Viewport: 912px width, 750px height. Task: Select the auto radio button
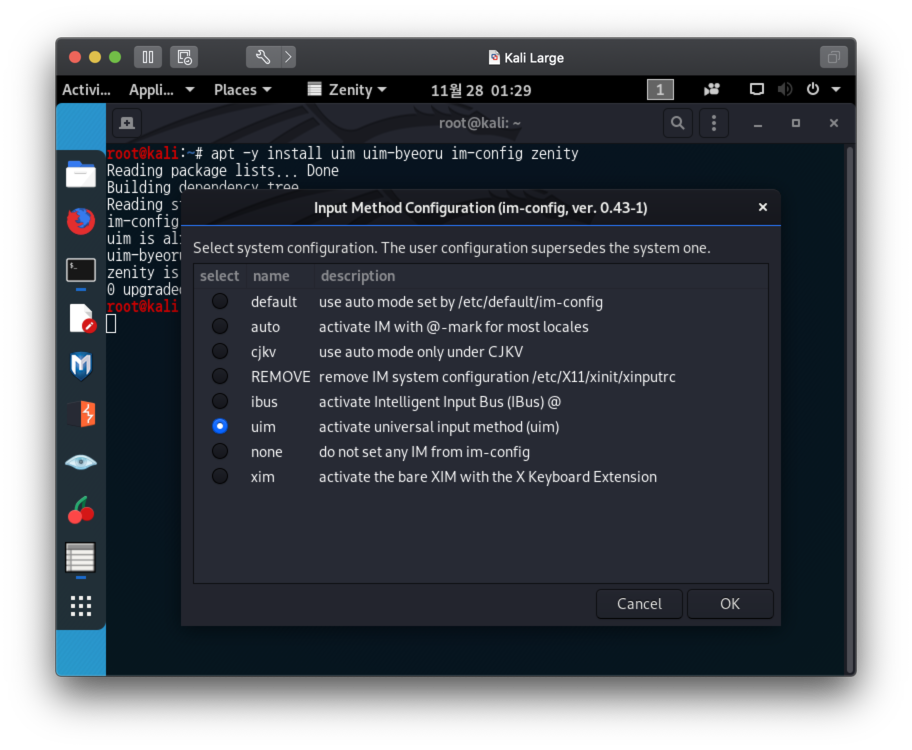(220, 326)
